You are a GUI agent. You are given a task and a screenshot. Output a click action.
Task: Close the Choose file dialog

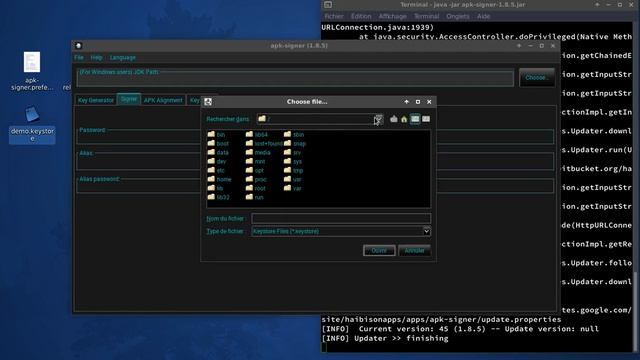tap(429, 102)
